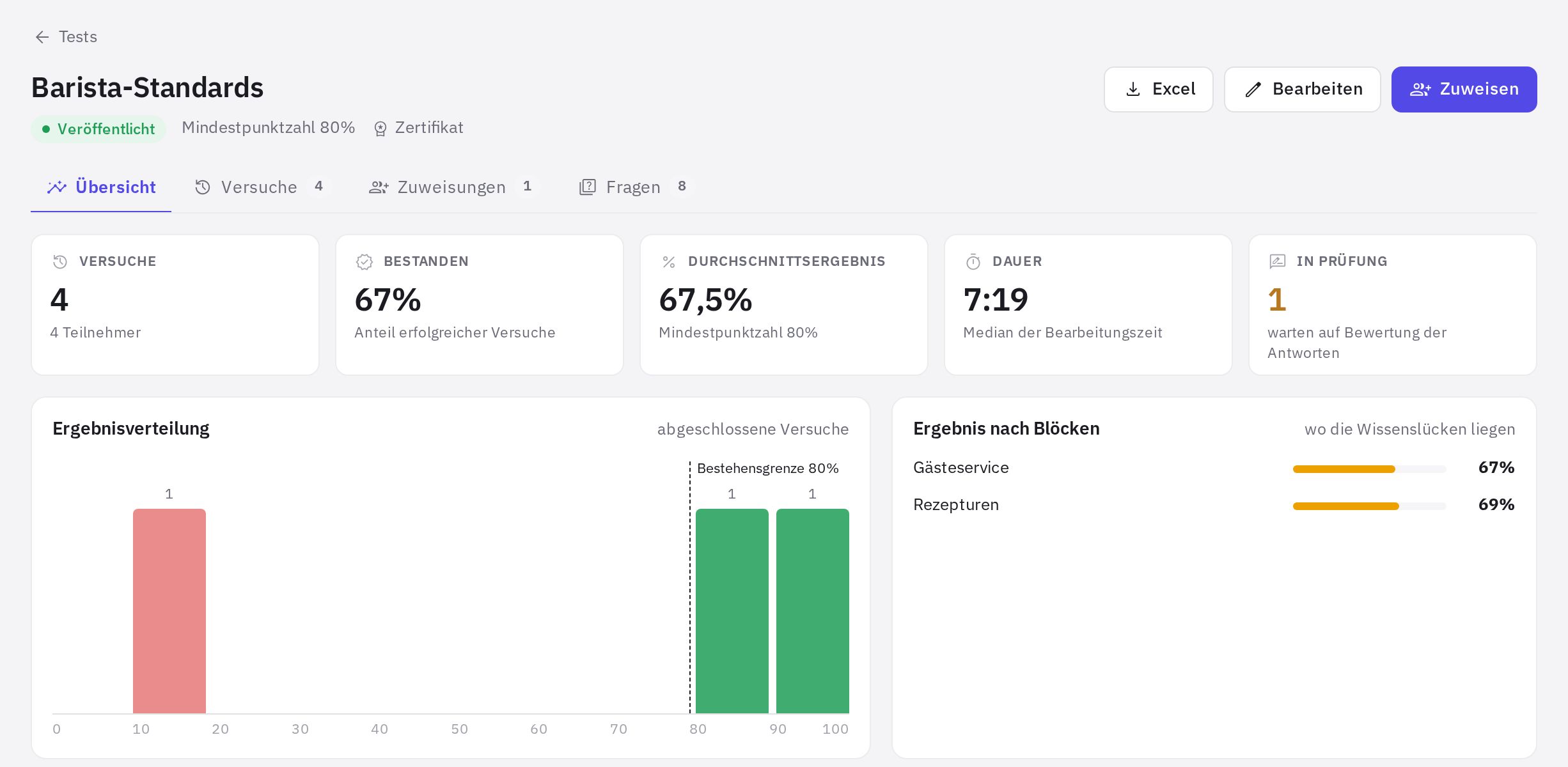Image resolution: width=1568 pixels, height=767 pixels.
Task: Click the clock-history icon in Versuche card
Action: [x=60, y=261]
